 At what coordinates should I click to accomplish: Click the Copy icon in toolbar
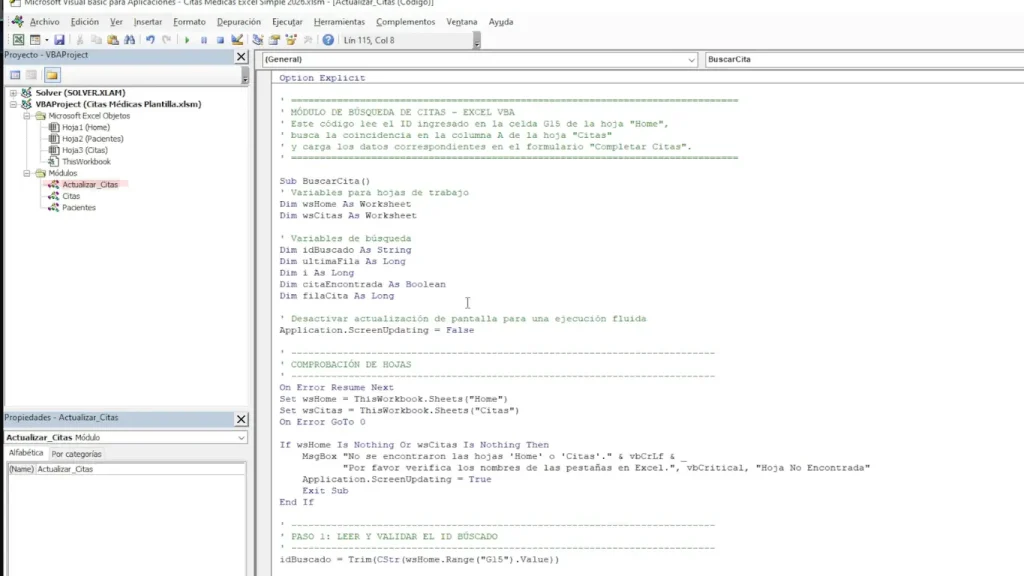point(96,40)
